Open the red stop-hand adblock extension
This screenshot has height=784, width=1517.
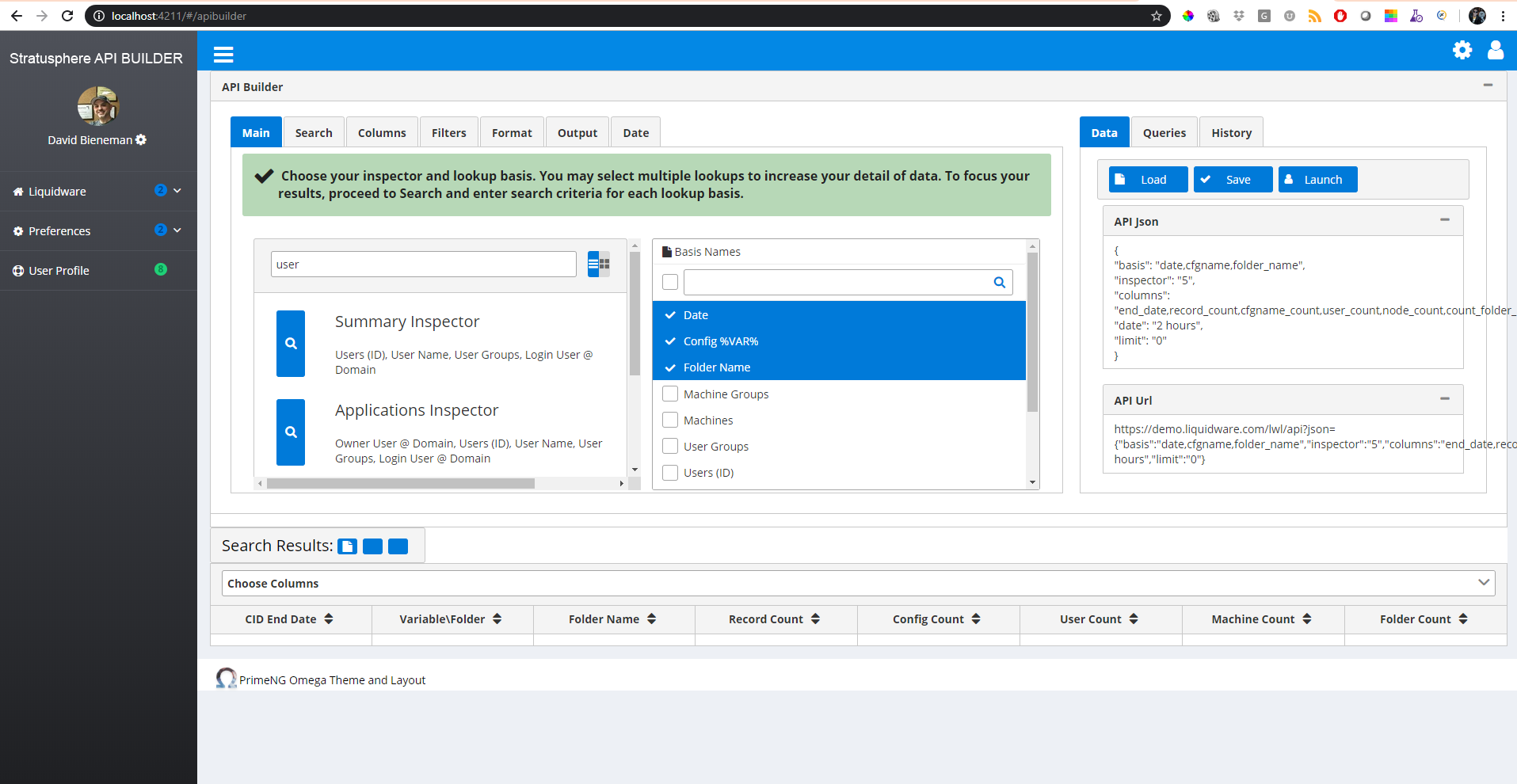(1340, 16)
